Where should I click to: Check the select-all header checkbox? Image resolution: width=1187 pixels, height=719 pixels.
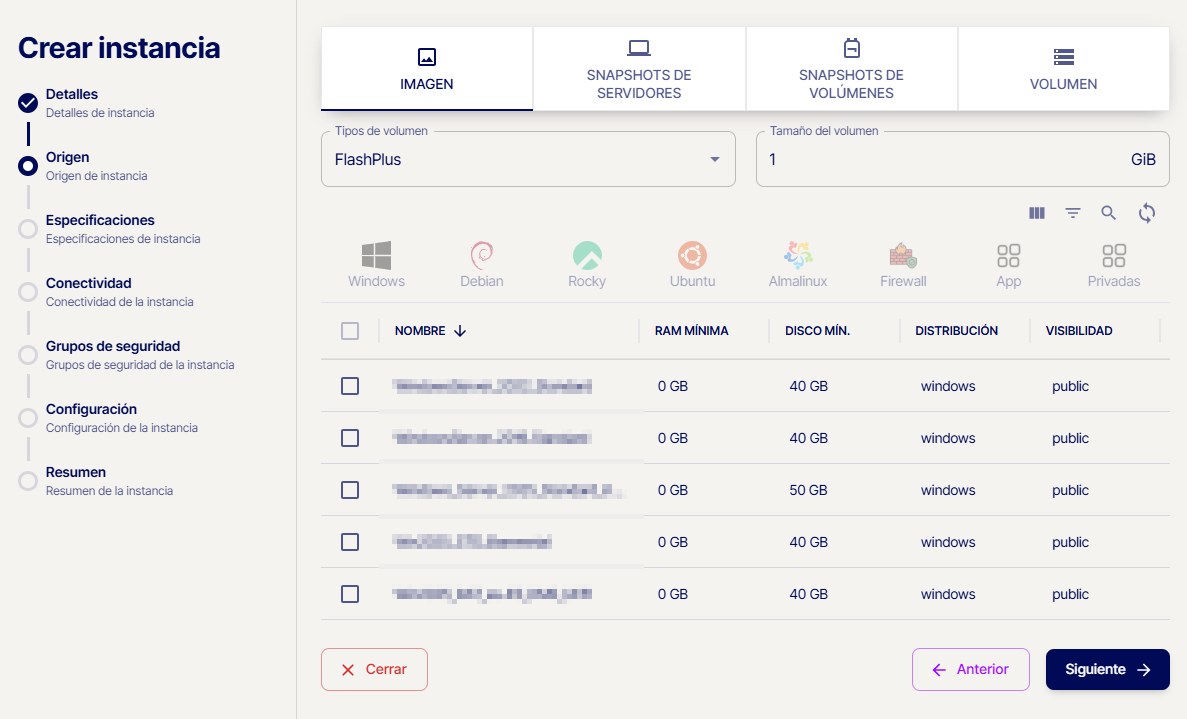pyautogui.click(x=350, y=331)
